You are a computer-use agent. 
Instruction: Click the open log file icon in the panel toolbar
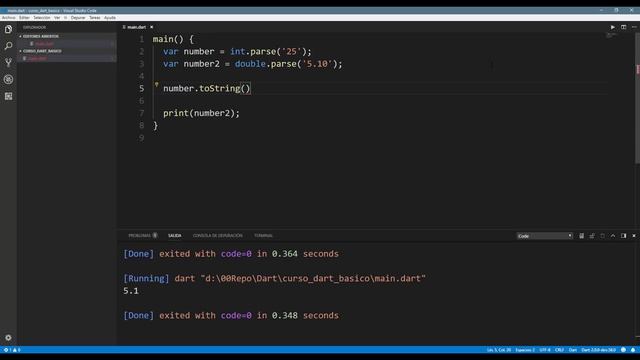(602, 236)
